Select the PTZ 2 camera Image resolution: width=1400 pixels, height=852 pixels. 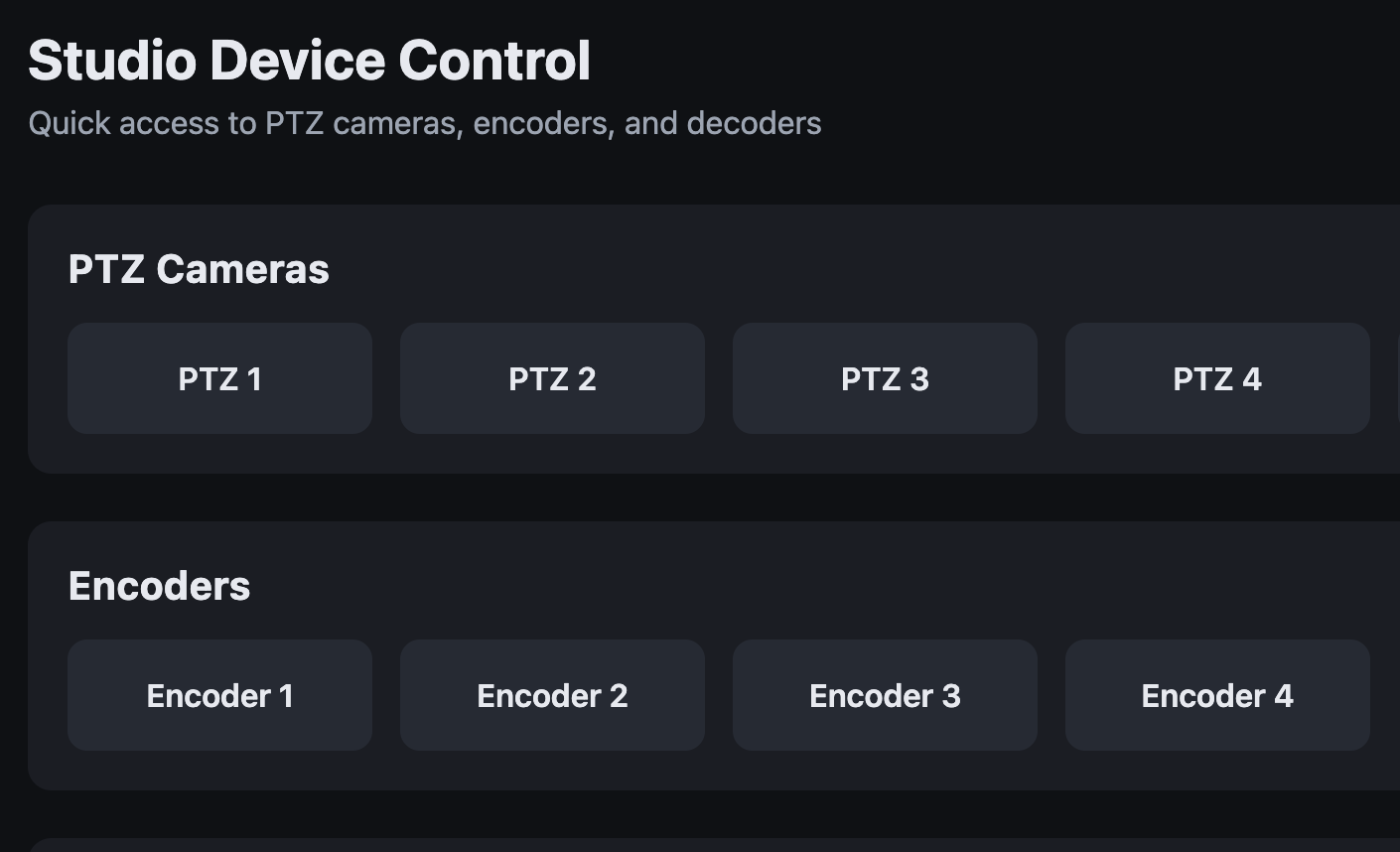[552, 378]
